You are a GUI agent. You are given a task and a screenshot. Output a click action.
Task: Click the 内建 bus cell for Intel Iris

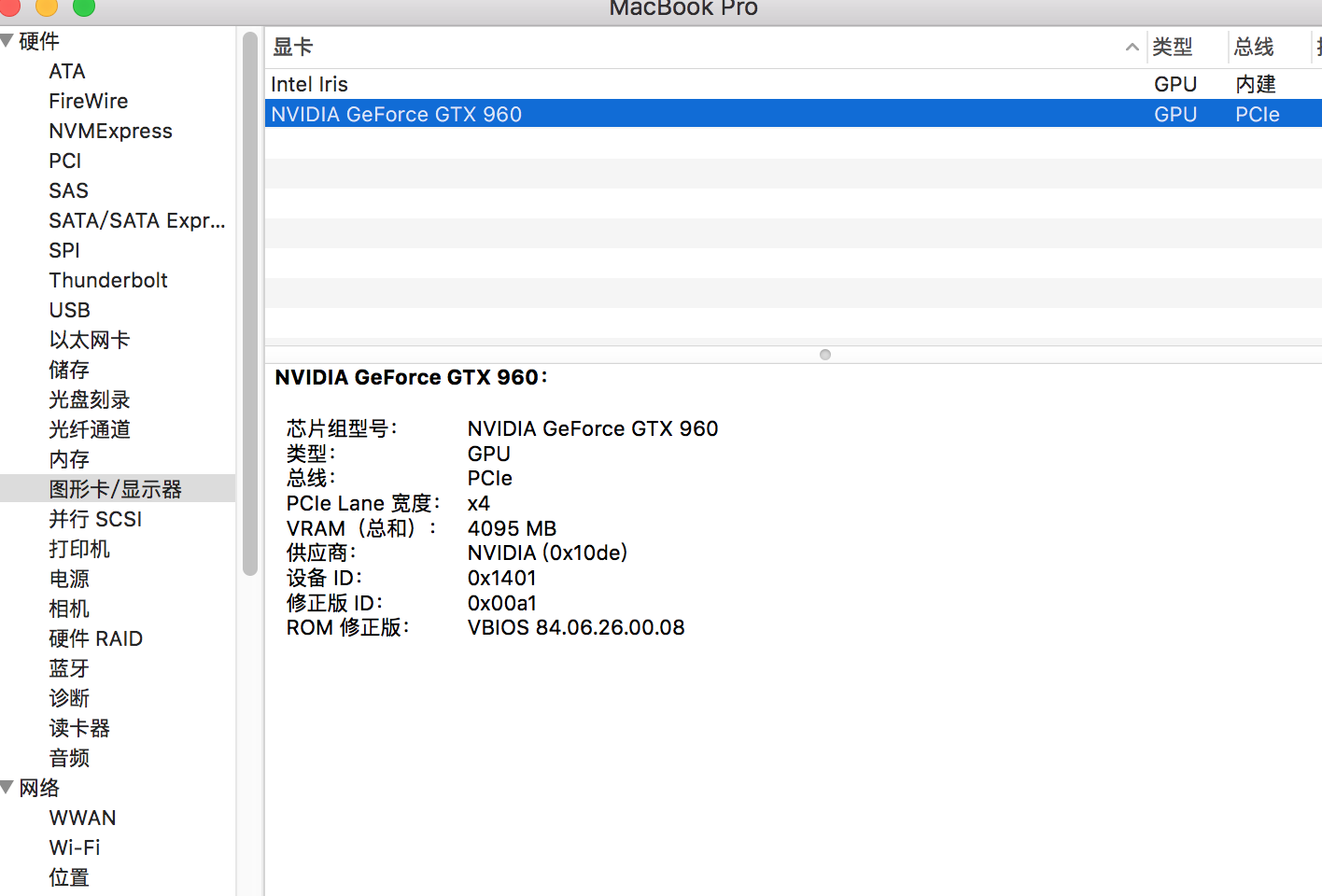[1256, 85]
